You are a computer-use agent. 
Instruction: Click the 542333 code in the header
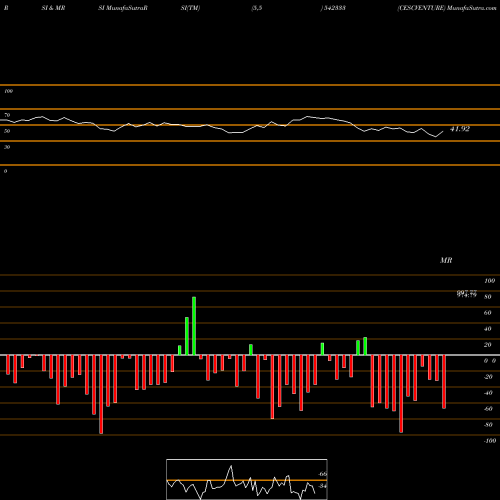point(334,8)
